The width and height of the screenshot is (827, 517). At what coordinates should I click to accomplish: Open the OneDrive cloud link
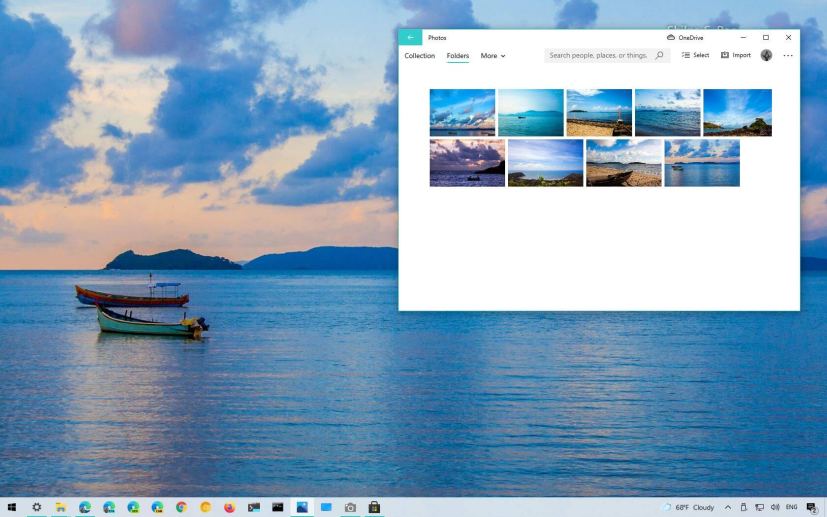685,38
